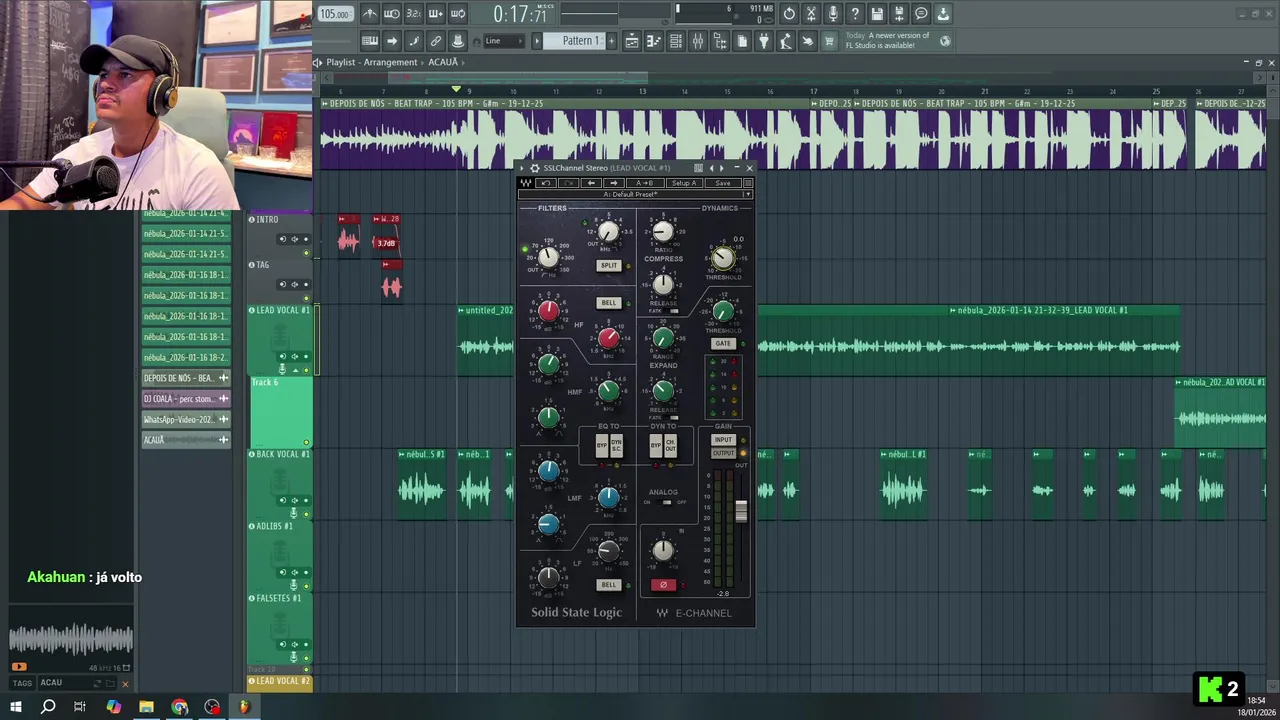Toggle the metronome in FL Studio toolbar
The height and width of the screenshot is (720, 1280).
371,14
